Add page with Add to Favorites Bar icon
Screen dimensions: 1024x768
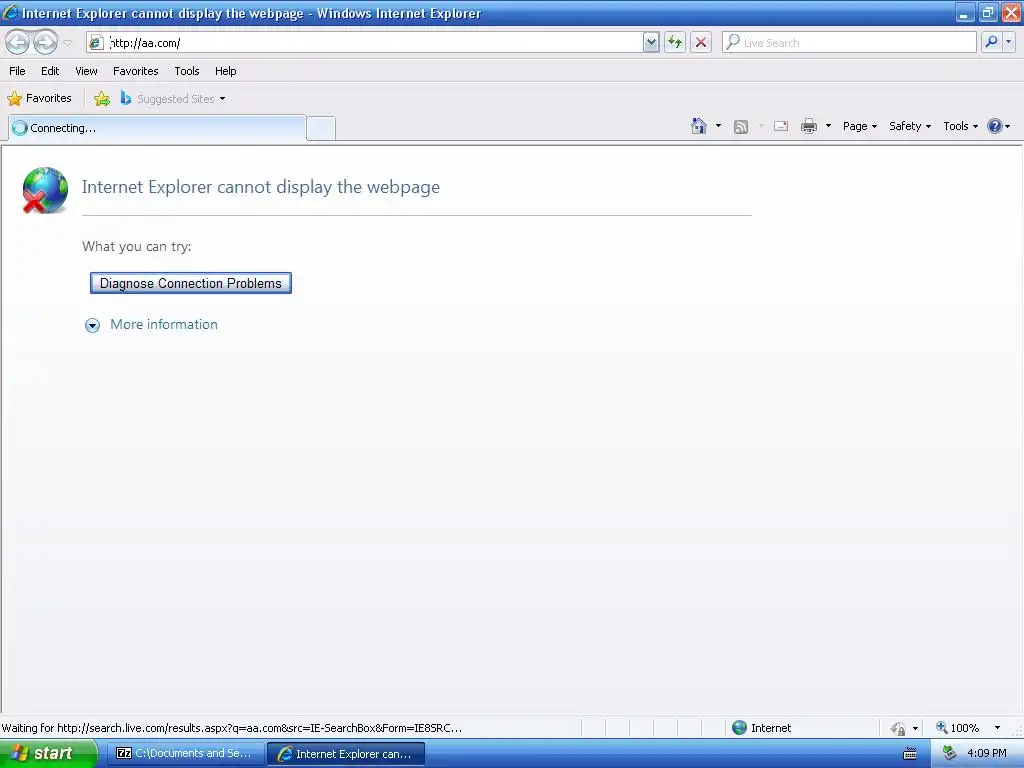coord(102,99)
